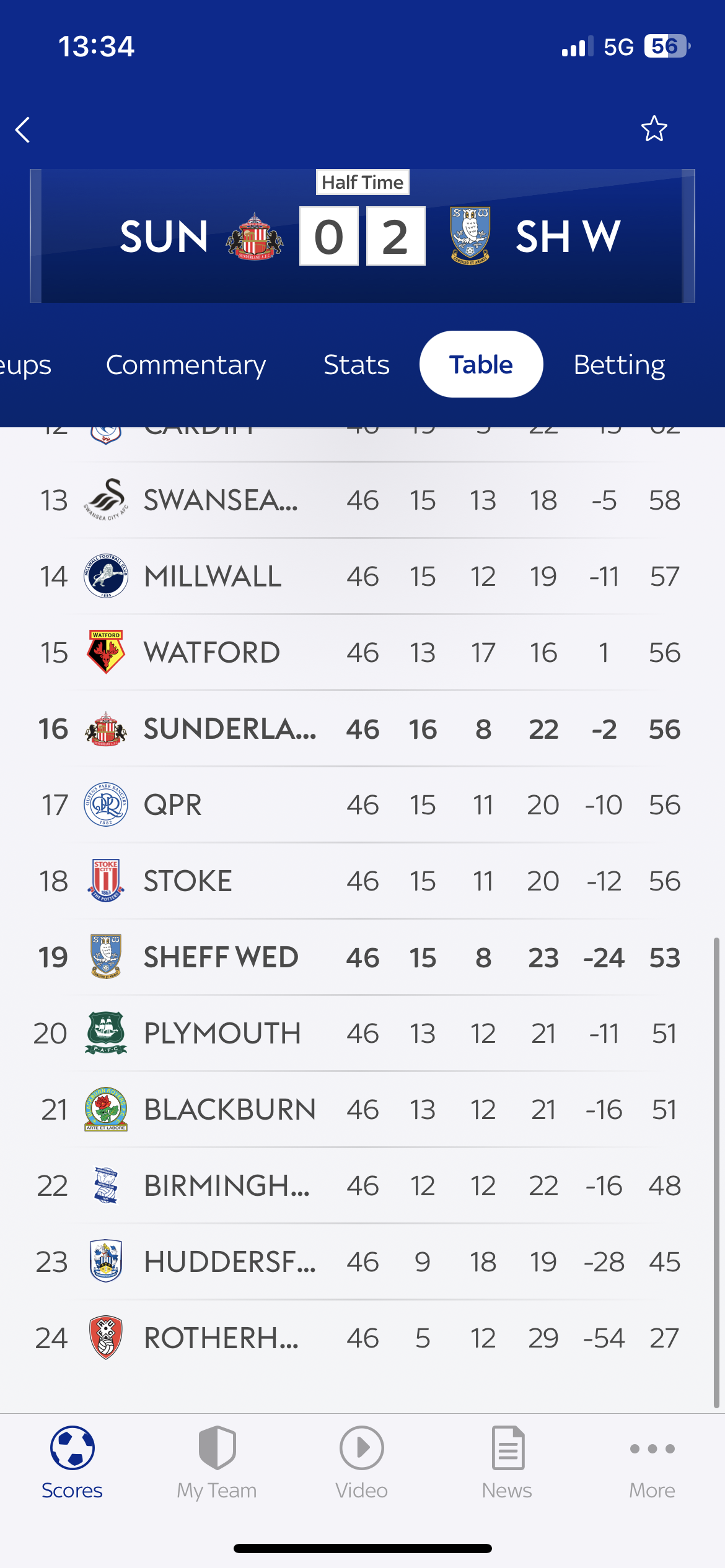
Task: Switch to the Commentary tab
Action: [x=186, y=365]
